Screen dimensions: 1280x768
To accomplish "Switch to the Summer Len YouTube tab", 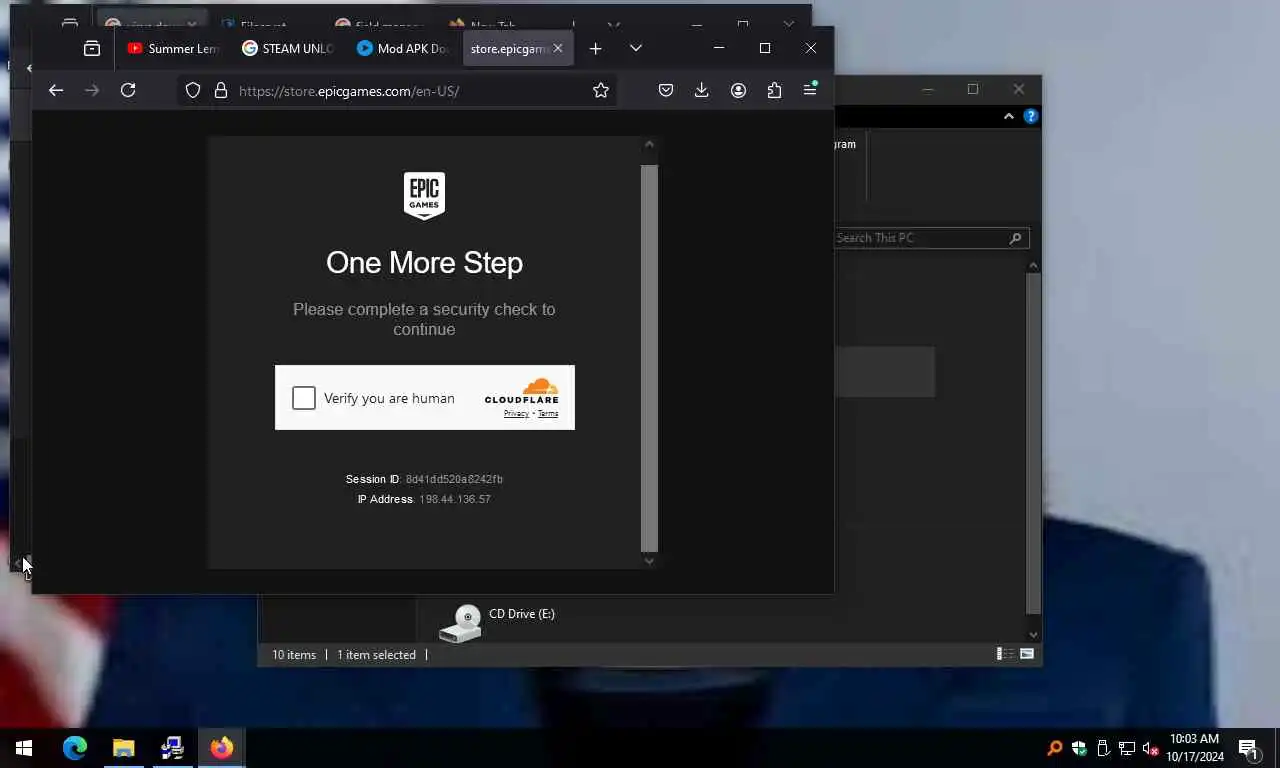I will click(x=173, y=48).
